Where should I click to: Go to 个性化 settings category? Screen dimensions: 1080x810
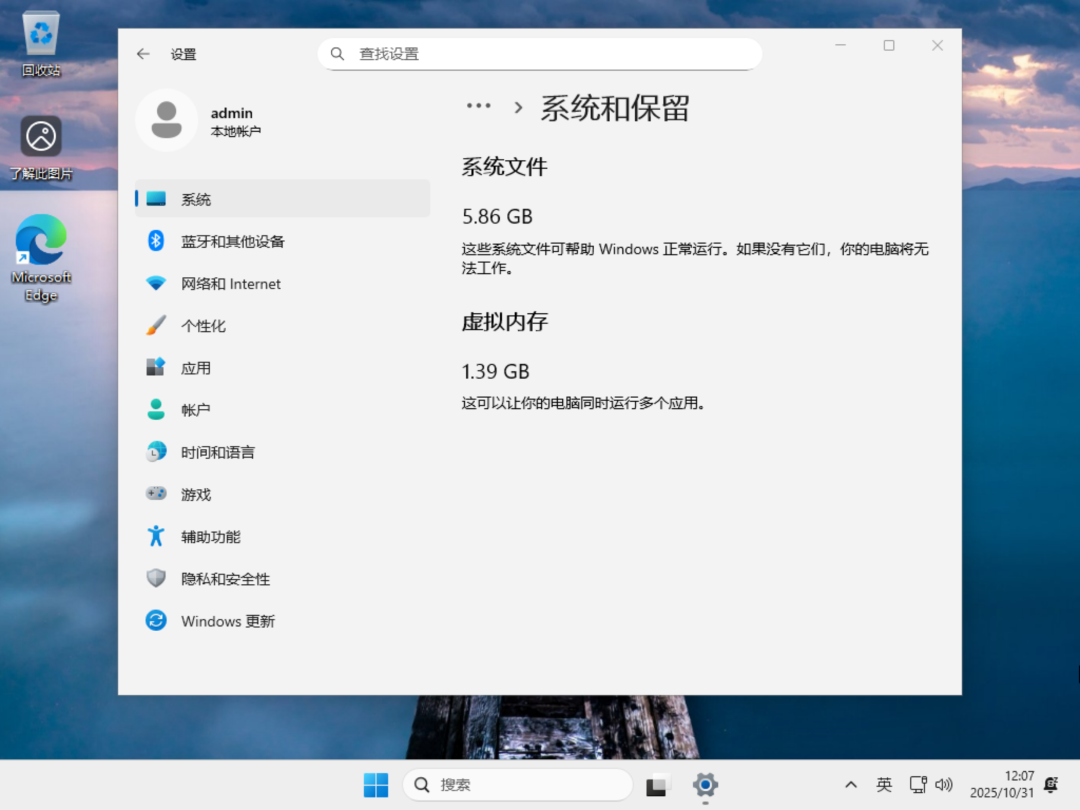(282, 325)
